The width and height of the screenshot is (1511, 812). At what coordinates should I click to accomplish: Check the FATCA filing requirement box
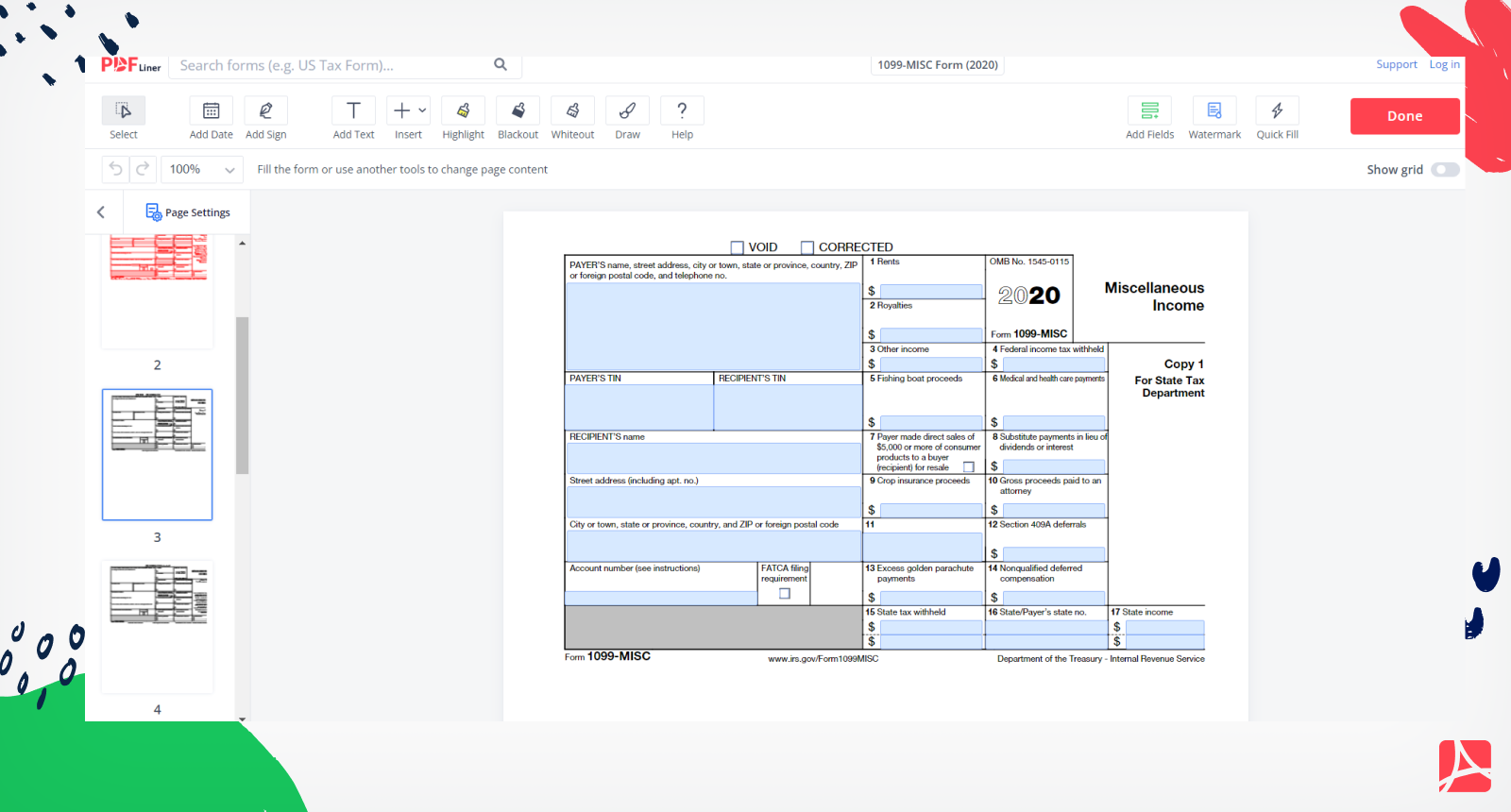coord(784,594)
